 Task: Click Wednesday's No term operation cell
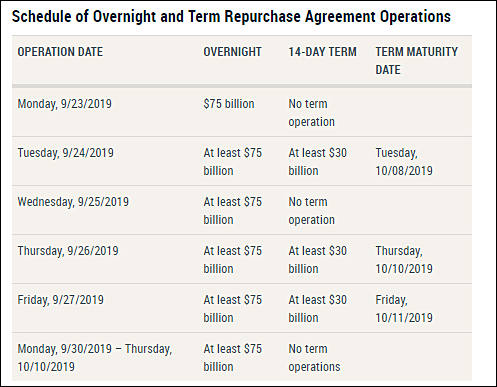click(x=311, y=211)
